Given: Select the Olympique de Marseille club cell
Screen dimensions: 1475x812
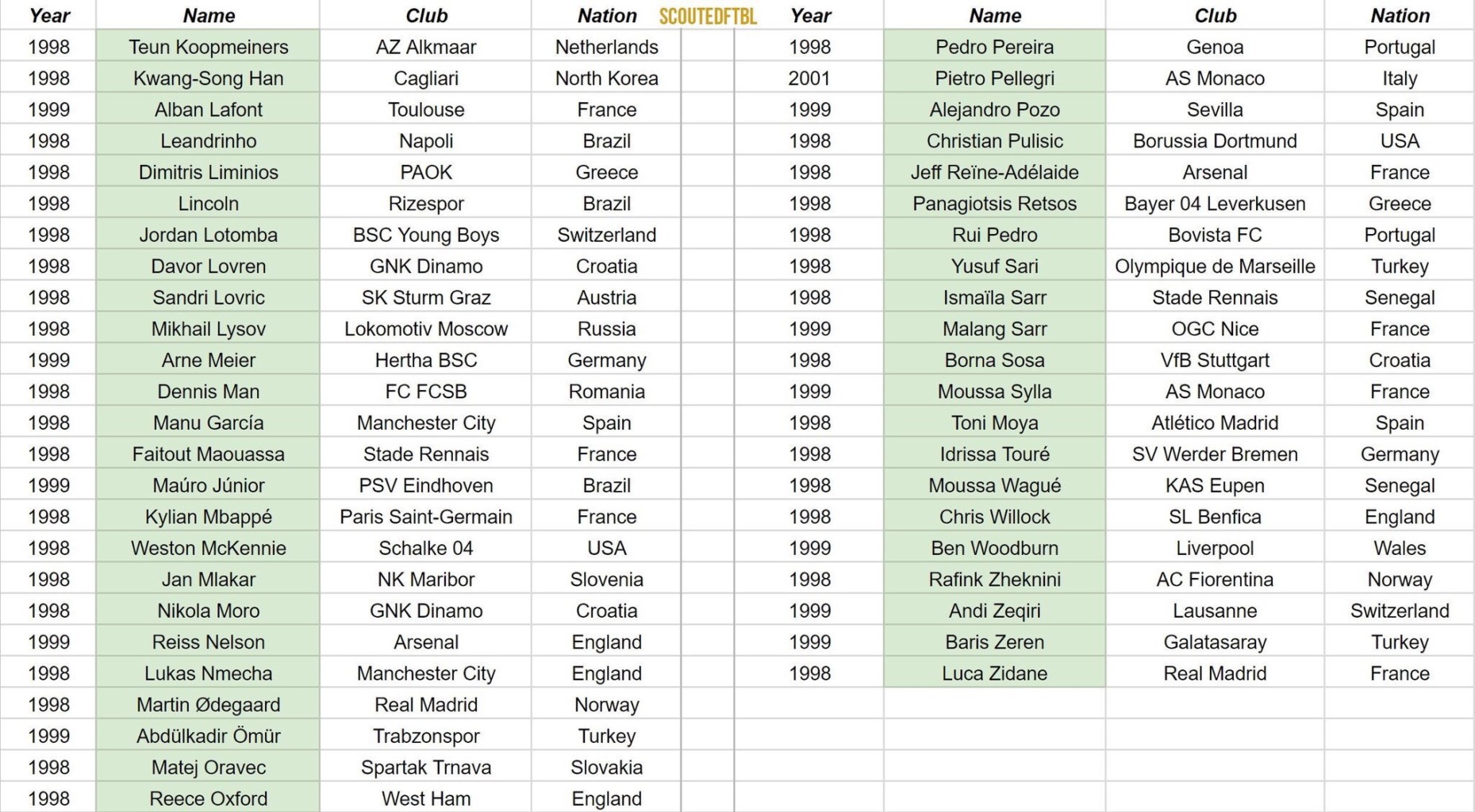Looking at the screenshot, I should [x=1215, y=266].
